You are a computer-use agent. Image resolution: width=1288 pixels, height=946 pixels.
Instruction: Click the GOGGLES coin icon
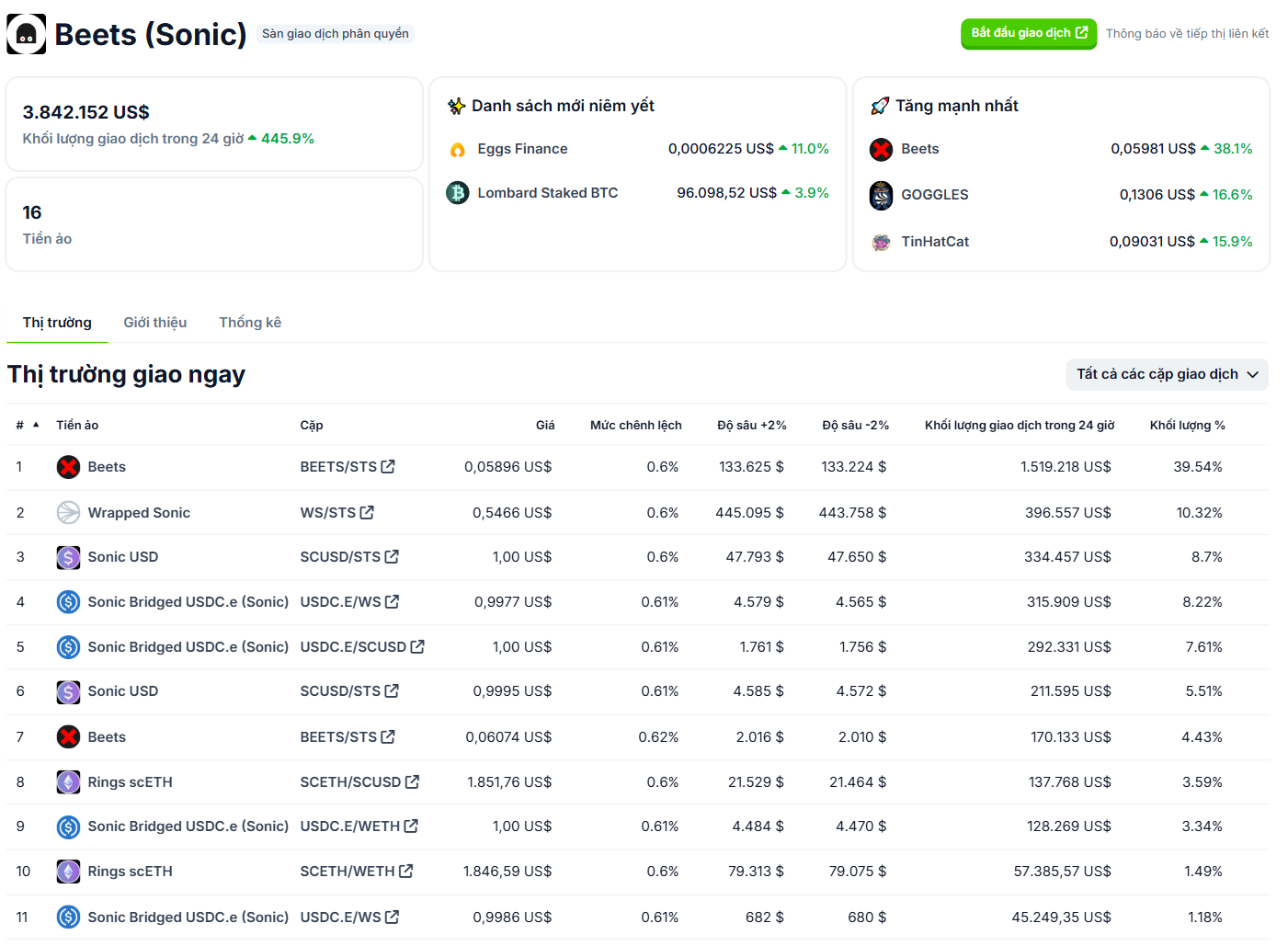[x=881, y=195]
